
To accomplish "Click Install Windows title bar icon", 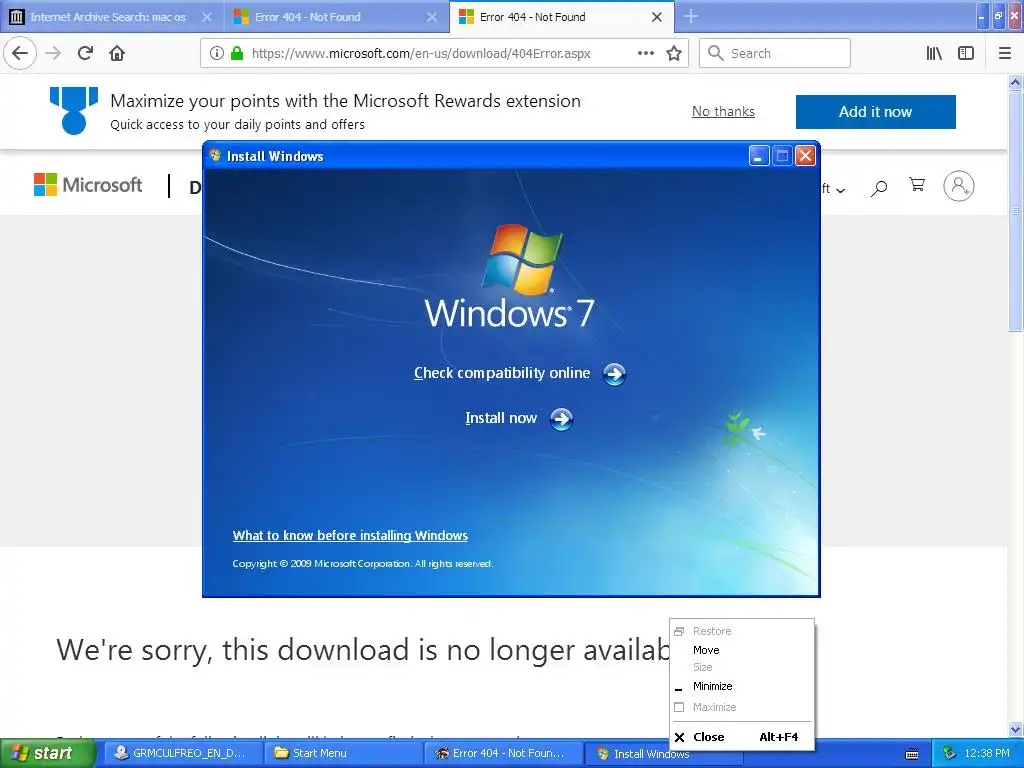I will point(215,155).
